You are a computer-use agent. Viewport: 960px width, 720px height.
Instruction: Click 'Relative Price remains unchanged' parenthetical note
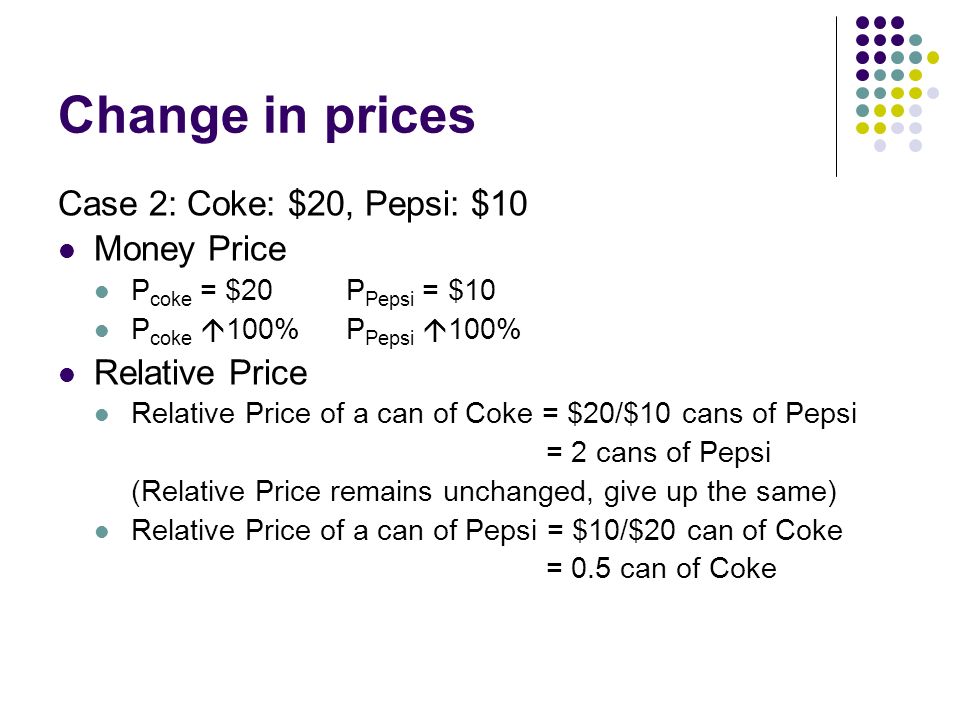484,492
